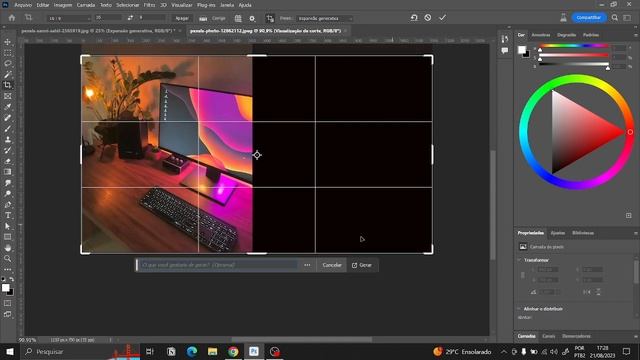Click the foreground color swatch in the toolbox

(5, 288)
